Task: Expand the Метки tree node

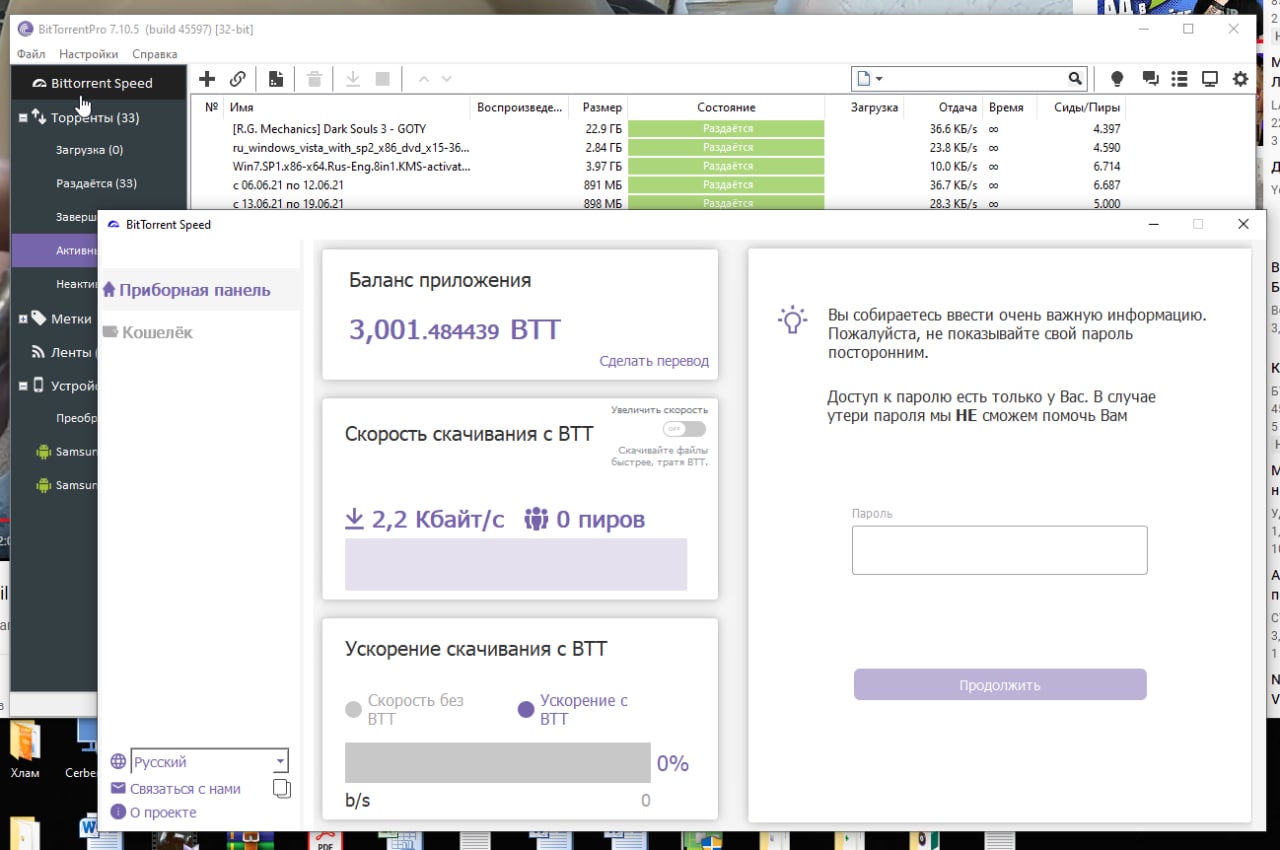Action: [x=23, y=319]
